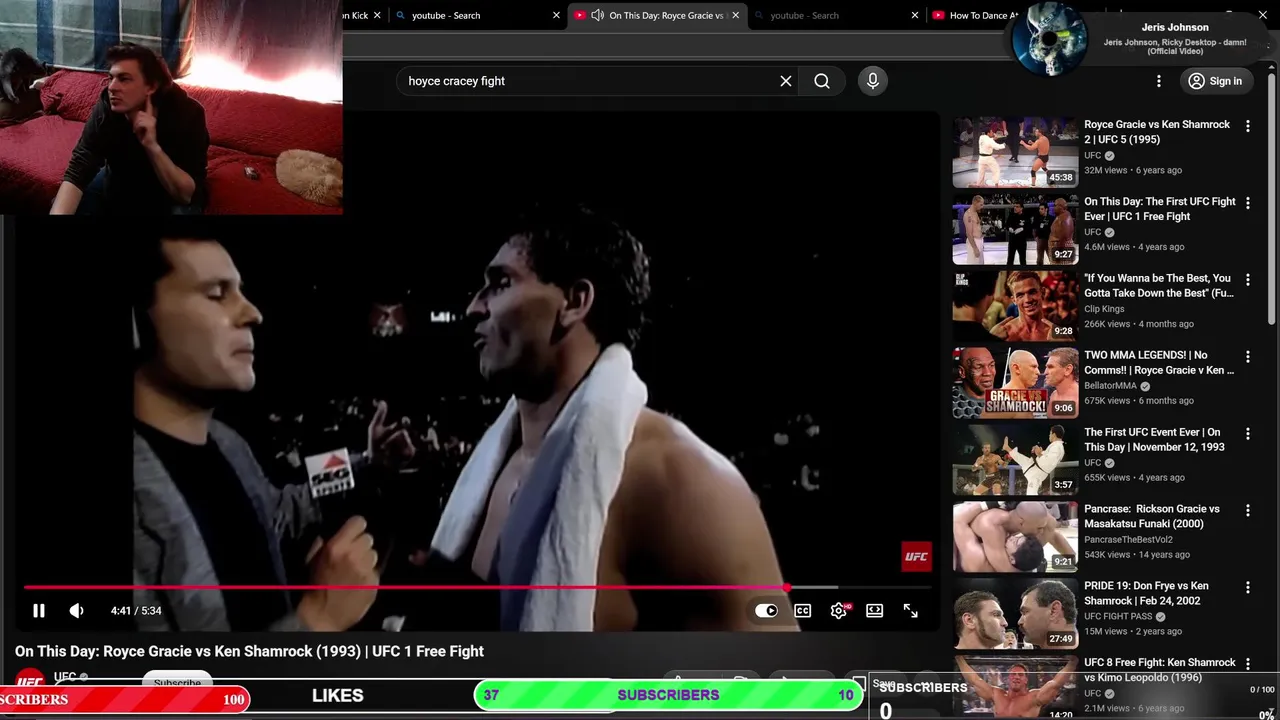
Task: Switch to the first 'youtube - Search' tab
Action: pyautogui.click(x=478, y=15)
